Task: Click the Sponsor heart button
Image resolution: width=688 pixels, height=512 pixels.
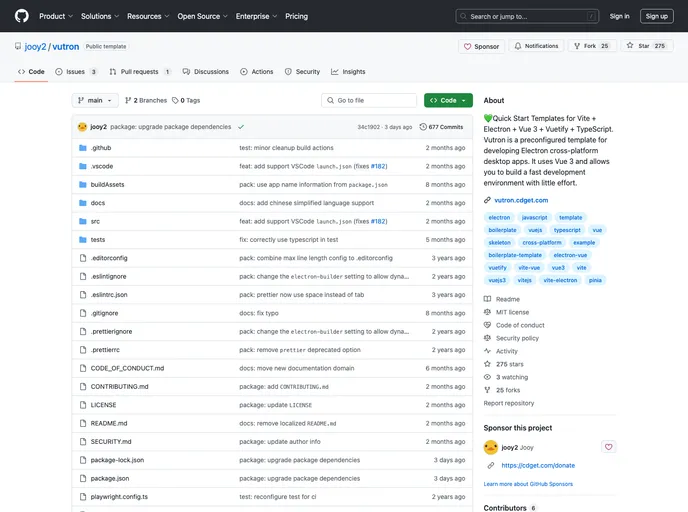Action: pyautogui.click(x=481, y=46)
